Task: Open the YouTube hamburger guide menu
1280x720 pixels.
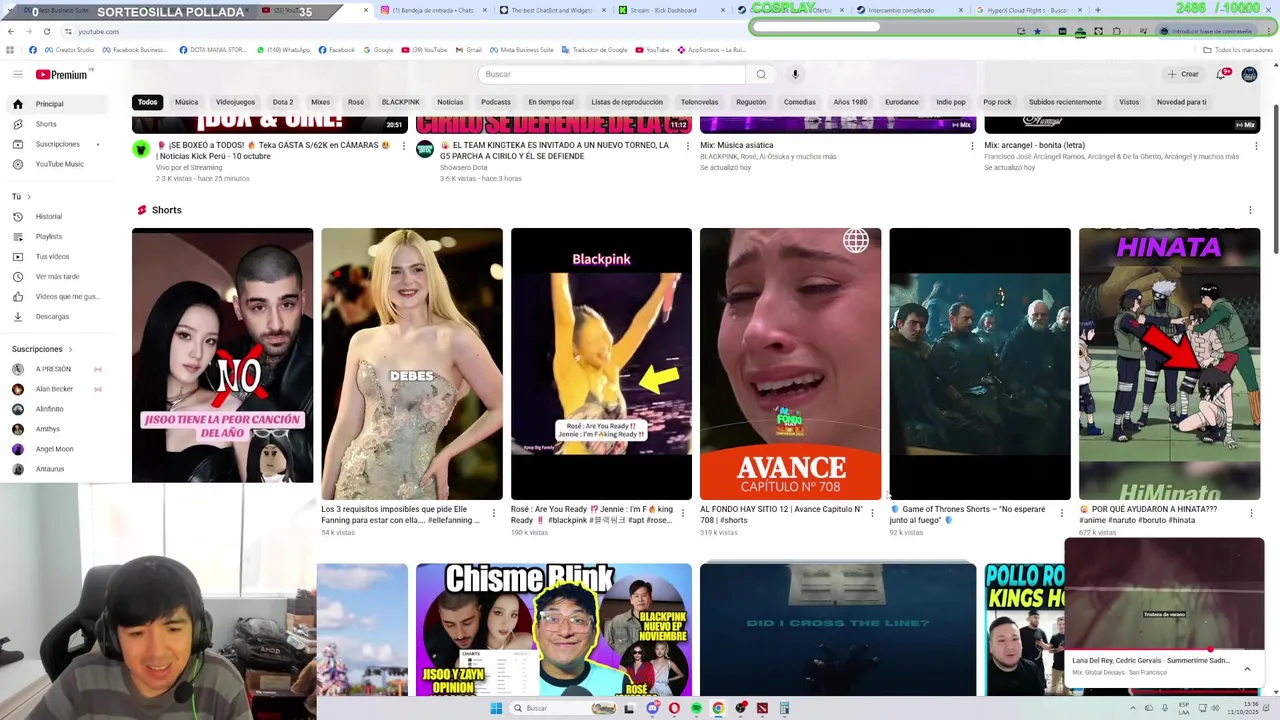Action: pos(17,74)
